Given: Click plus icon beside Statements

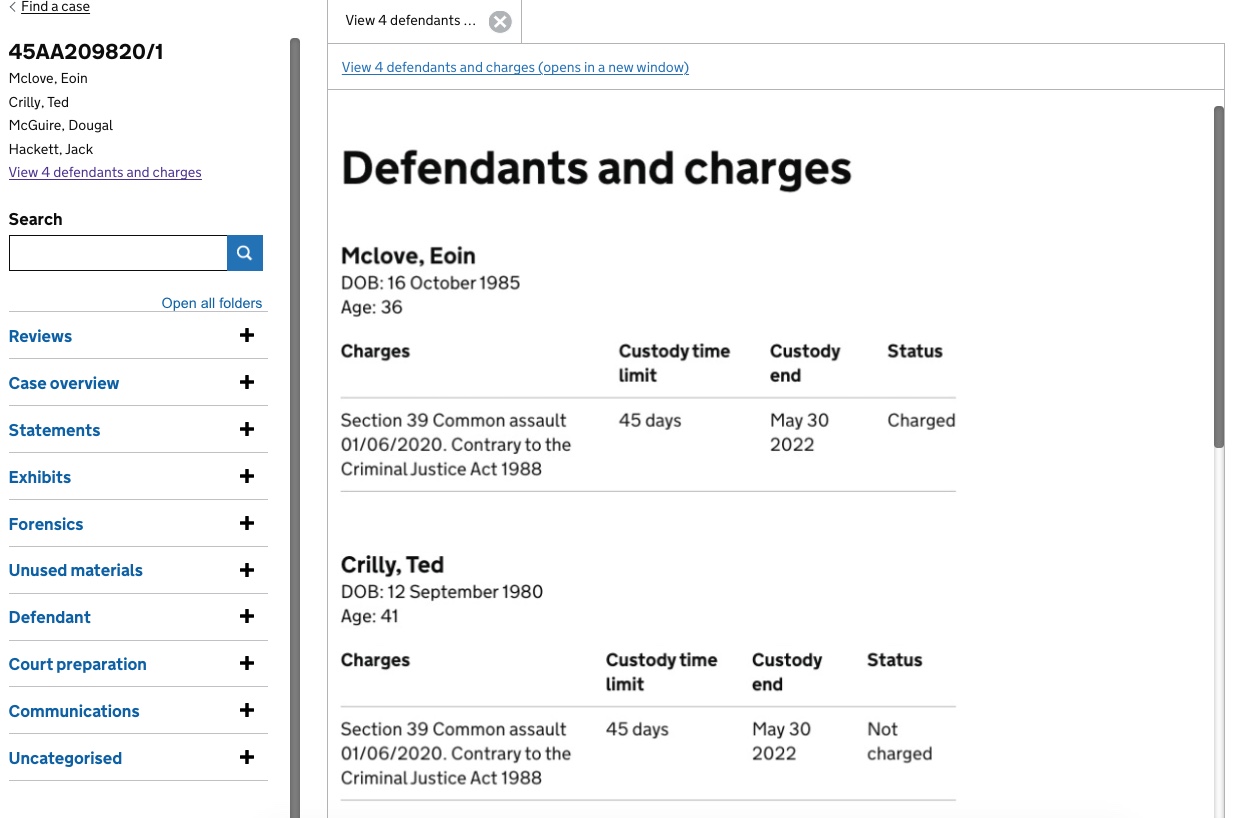Looking at the screenshot, I should [x=247, y=430].
